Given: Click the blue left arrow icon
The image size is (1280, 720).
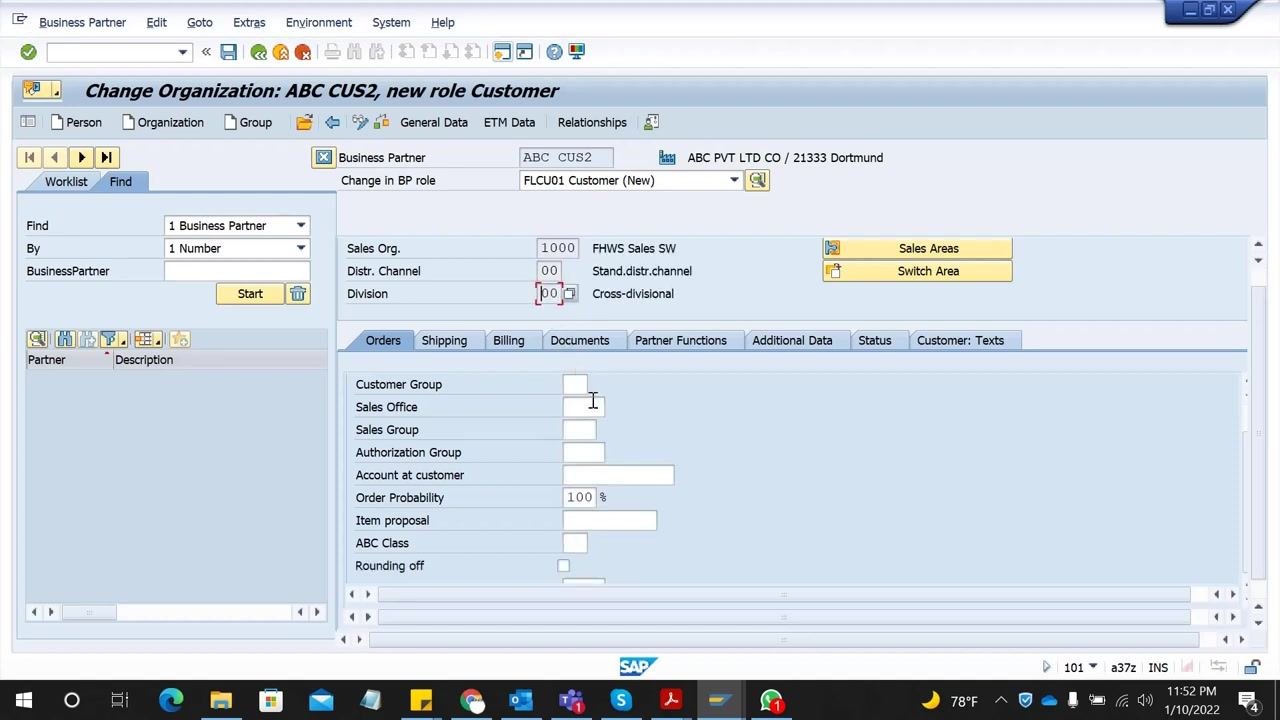Looking at the screenshot, I should coord(332,122).
